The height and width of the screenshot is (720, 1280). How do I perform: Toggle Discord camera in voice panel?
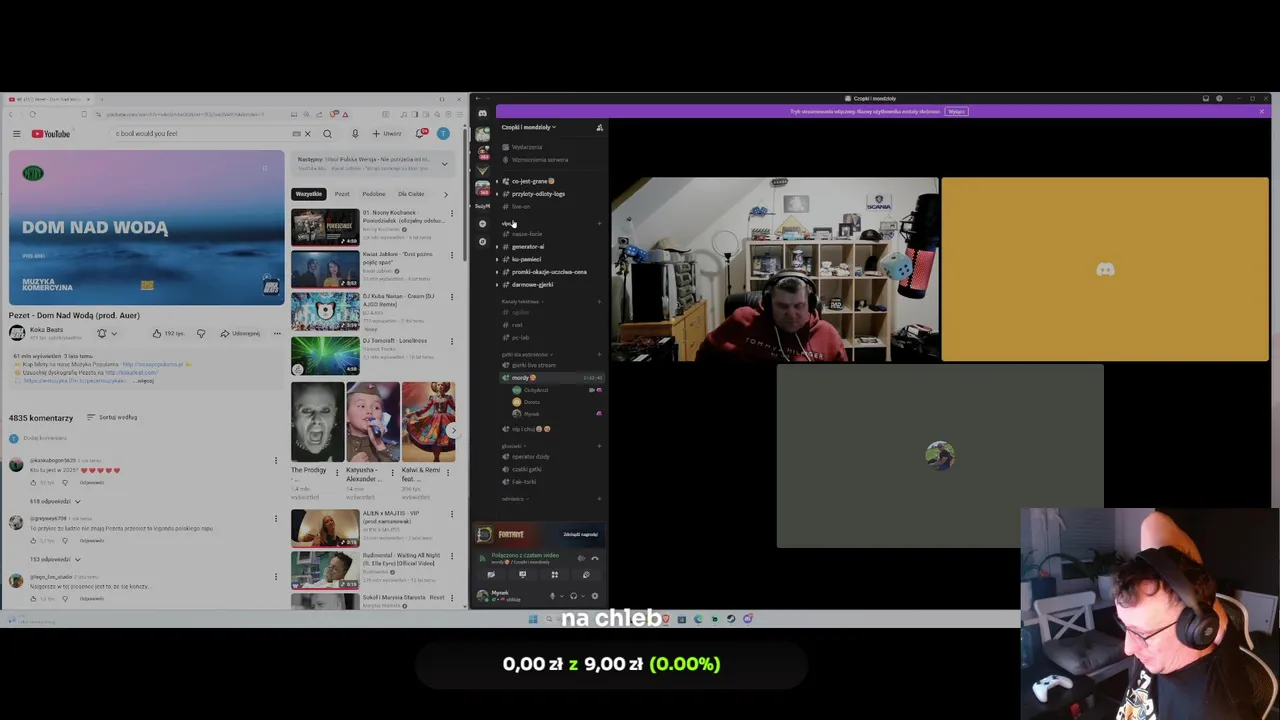490,575
